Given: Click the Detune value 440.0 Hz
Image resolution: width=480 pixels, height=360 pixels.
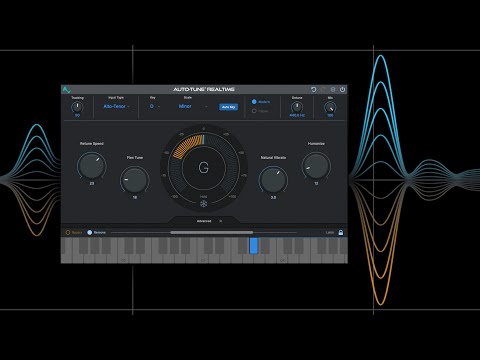Looking at the screenshot, I should [297, 115].
